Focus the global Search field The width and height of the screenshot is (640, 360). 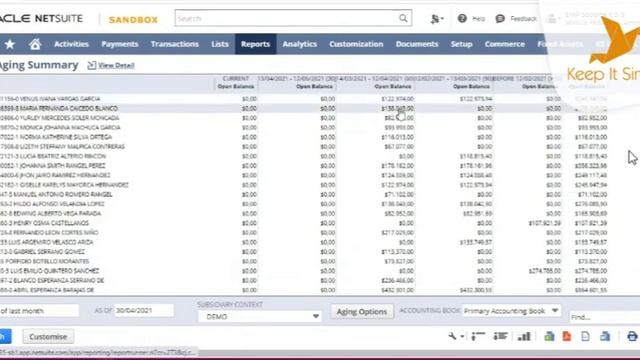point(293,18)
